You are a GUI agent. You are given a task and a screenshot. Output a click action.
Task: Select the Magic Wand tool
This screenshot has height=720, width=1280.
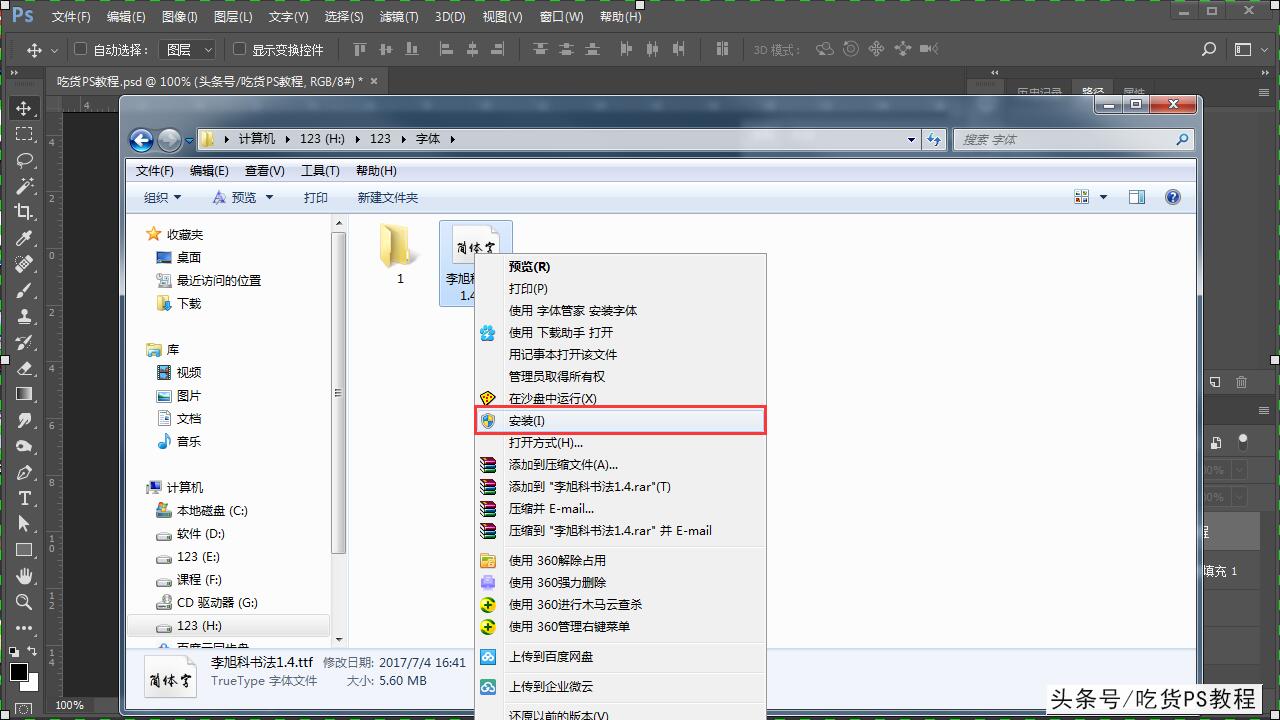coord(24,186)
